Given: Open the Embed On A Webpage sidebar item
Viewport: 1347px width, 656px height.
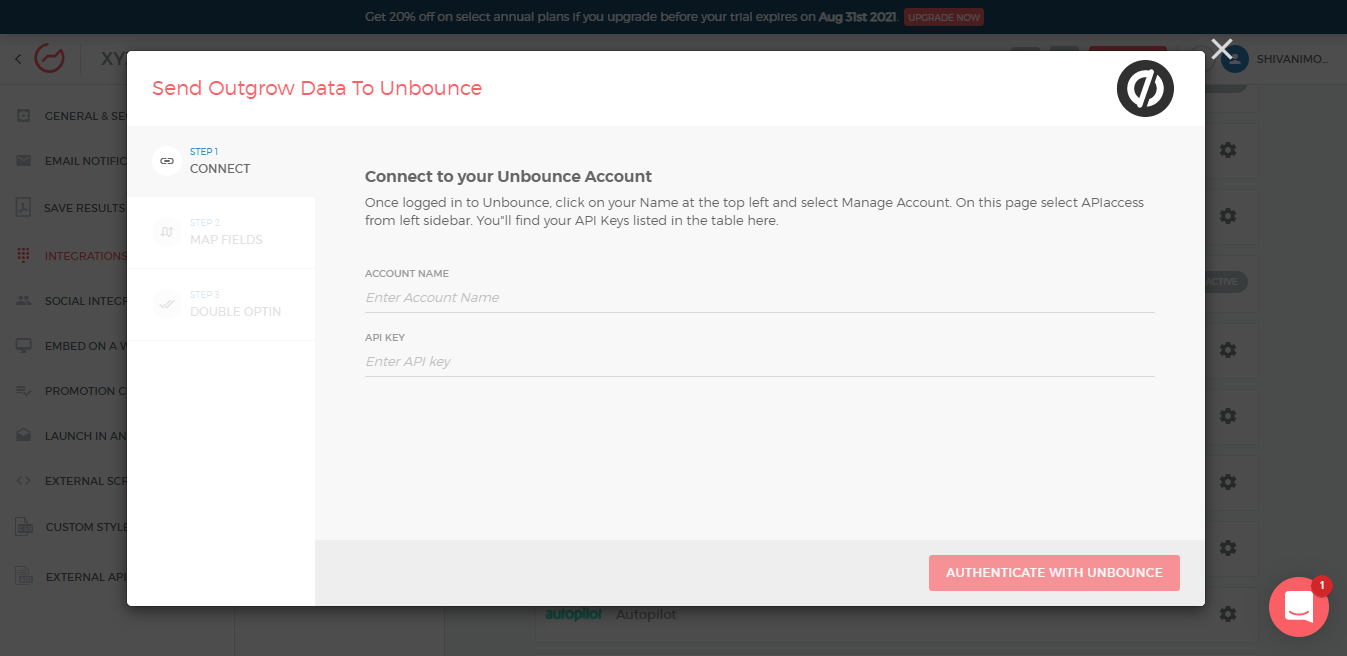Looking at the screenshot, I should point(72,346).
